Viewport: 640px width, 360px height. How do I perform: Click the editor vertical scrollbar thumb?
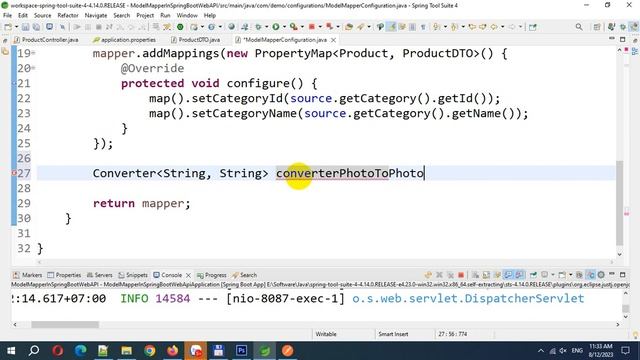(x=620, y=202)
